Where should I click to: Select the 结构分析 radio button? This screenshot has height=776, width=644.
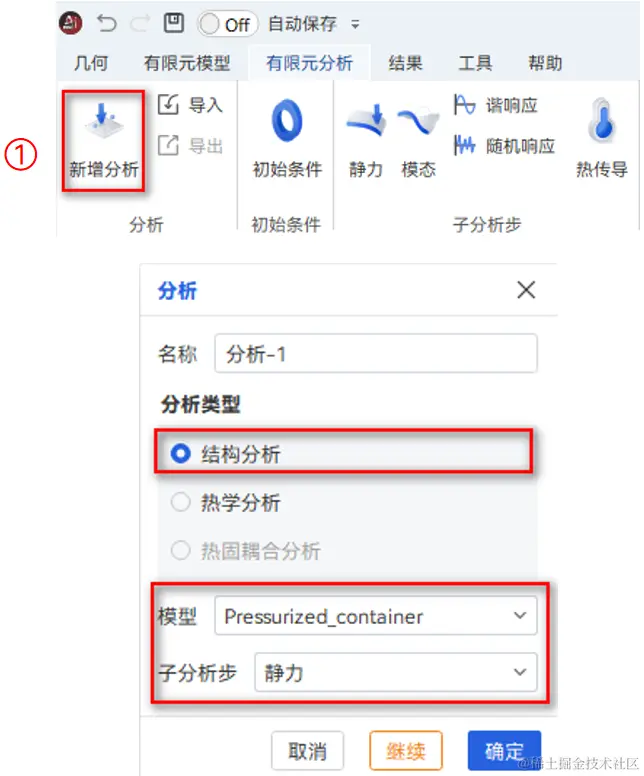tap(180, 453)
